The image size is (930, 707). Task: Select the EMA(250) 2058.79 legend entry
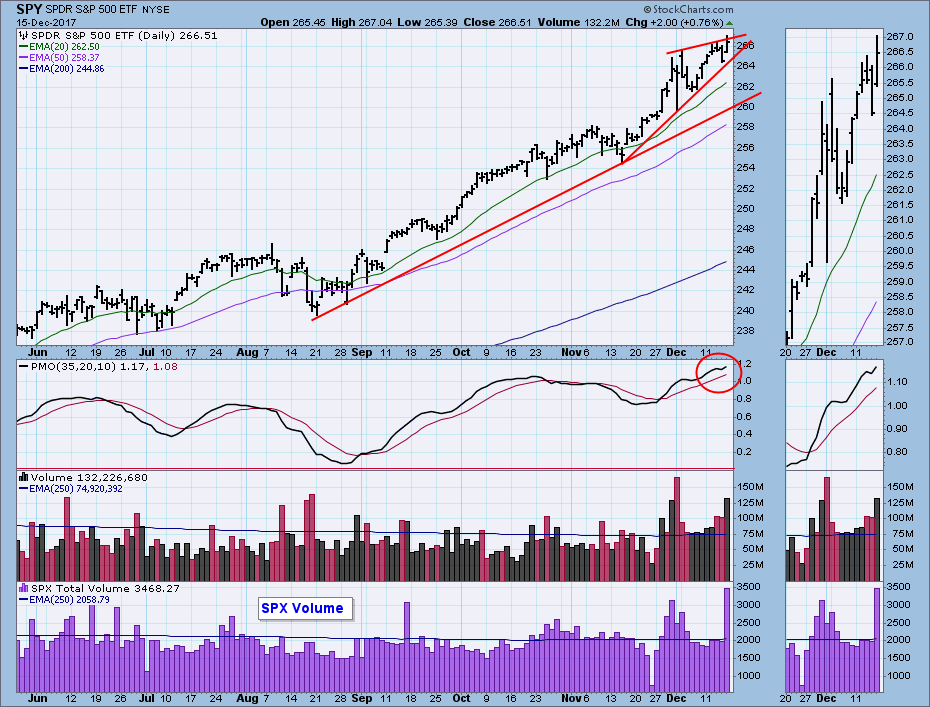click(x=69, y=600)
